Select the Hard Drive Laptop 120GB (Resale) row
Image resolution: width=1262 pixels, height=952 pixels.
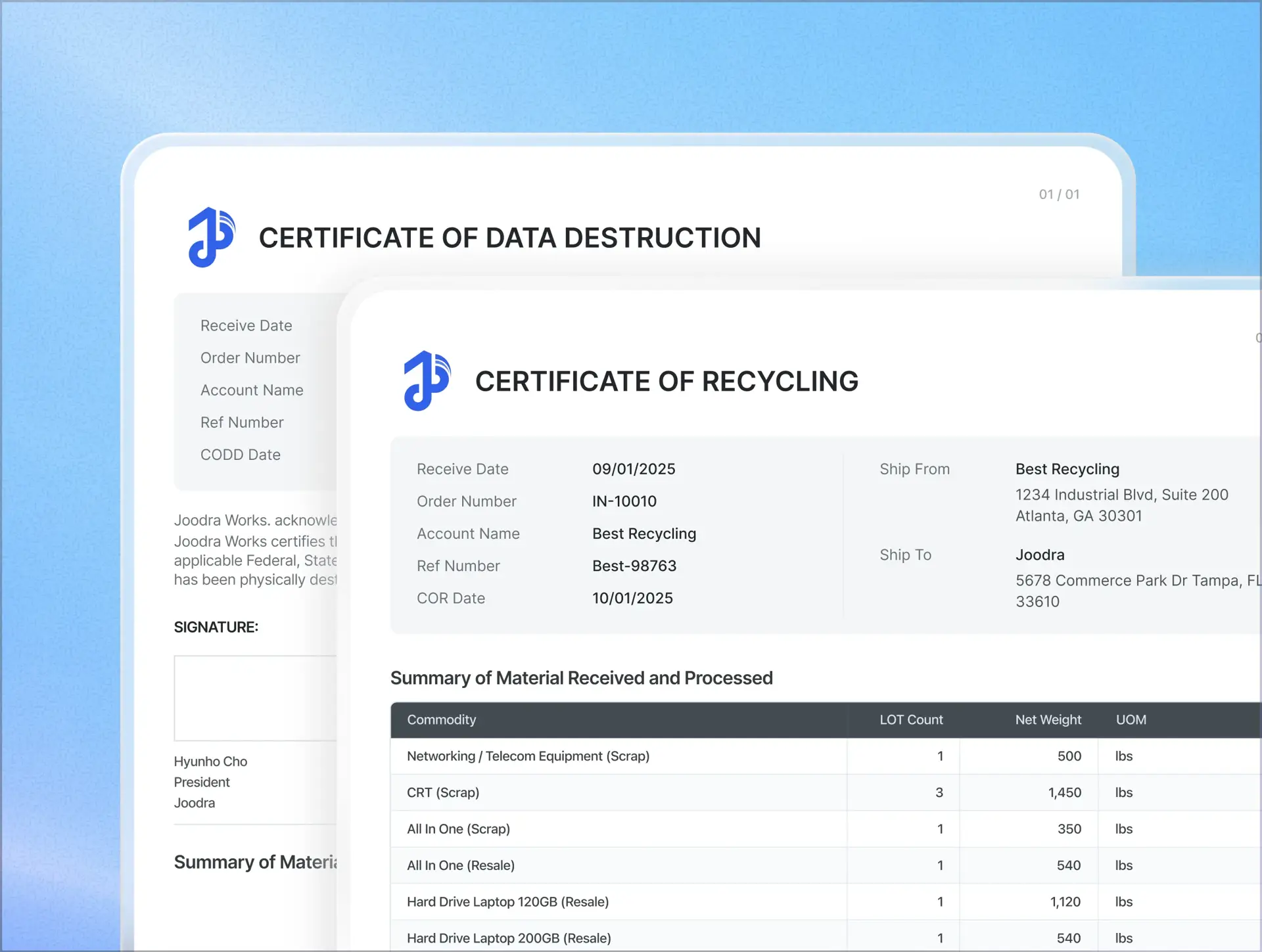tap(826, 902)
